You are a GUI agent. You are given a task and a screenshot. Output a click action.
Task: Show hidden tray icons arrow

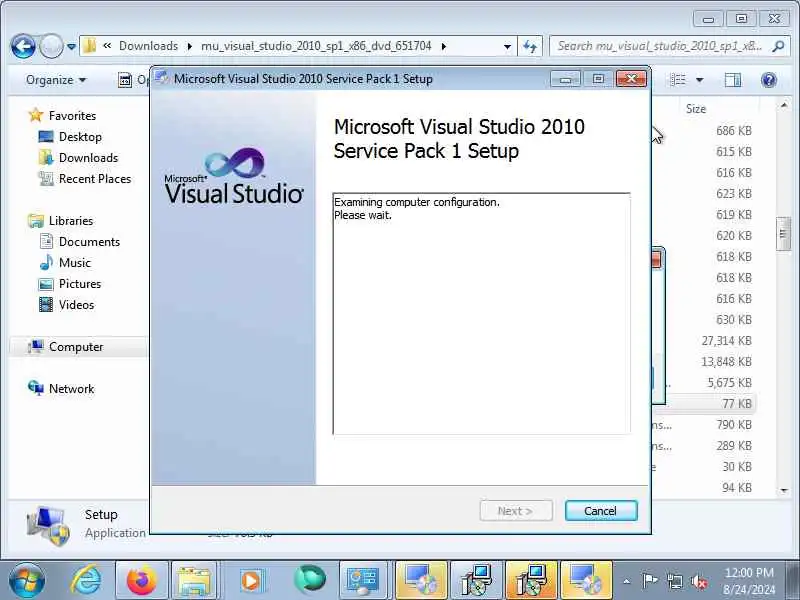pos(627,581)
